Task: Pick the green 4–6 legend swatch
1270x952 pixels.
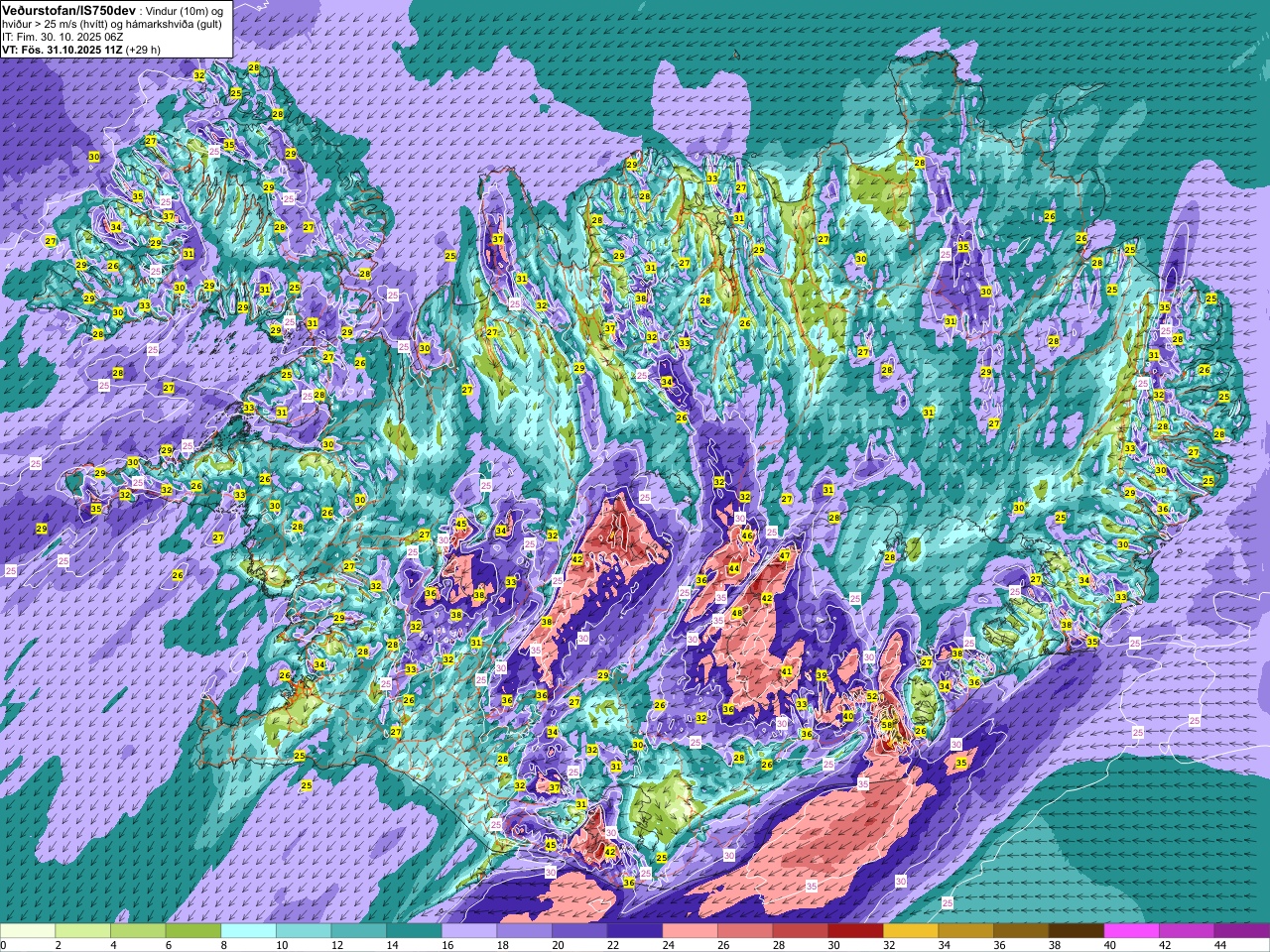Action: coord(138,931)
